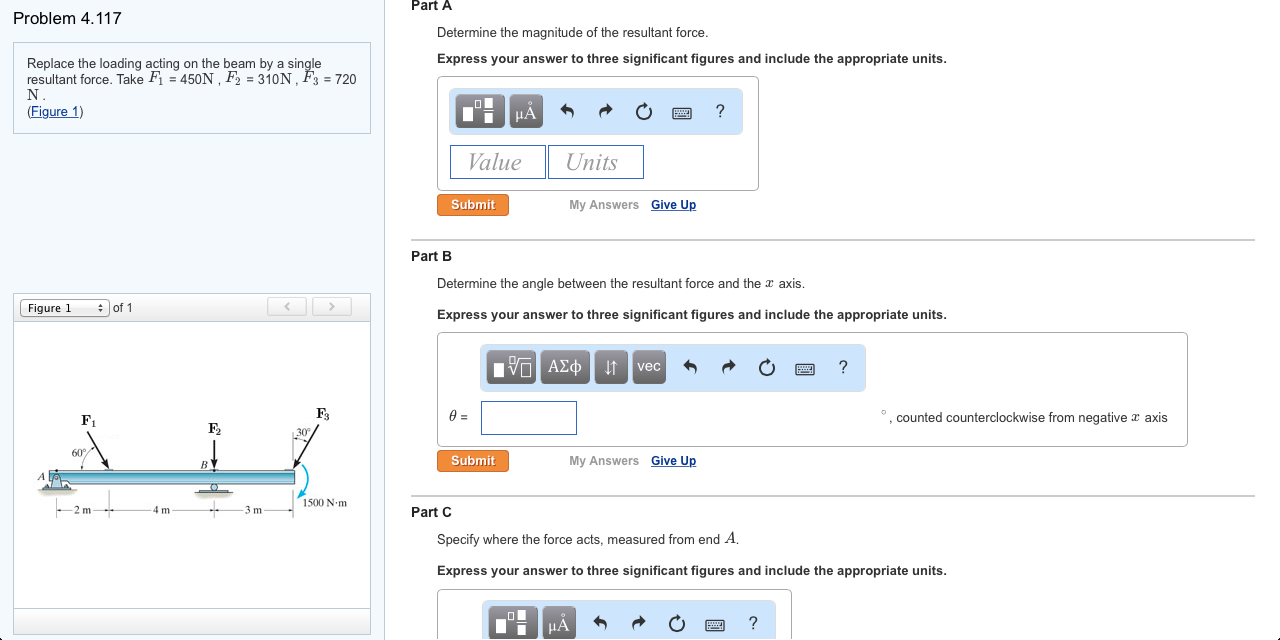Select the μÅ units icon in Part C
The width and height of the screenshot is (1280, 640).
tap(558, 622)
